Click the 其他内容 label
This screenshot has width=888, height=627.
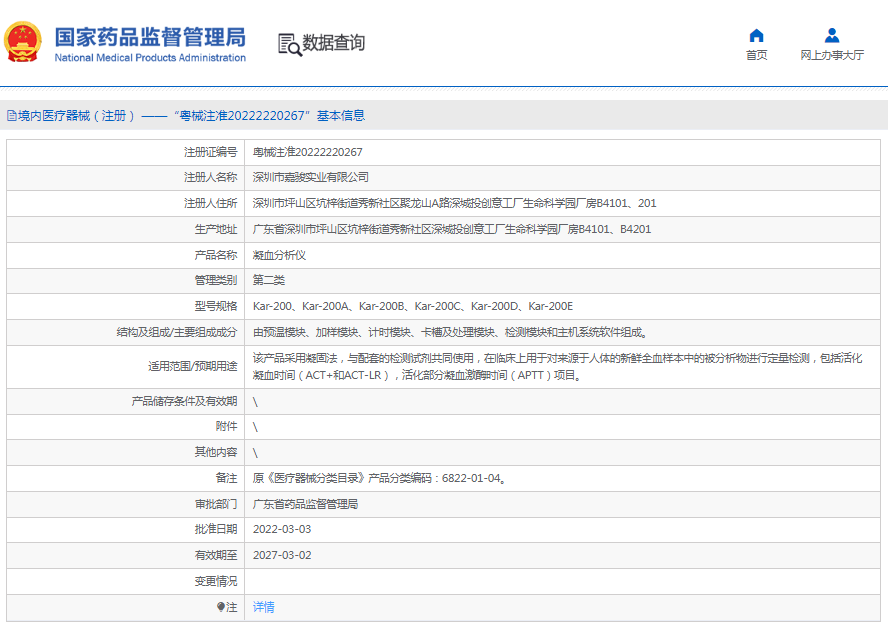coord(216,452)
